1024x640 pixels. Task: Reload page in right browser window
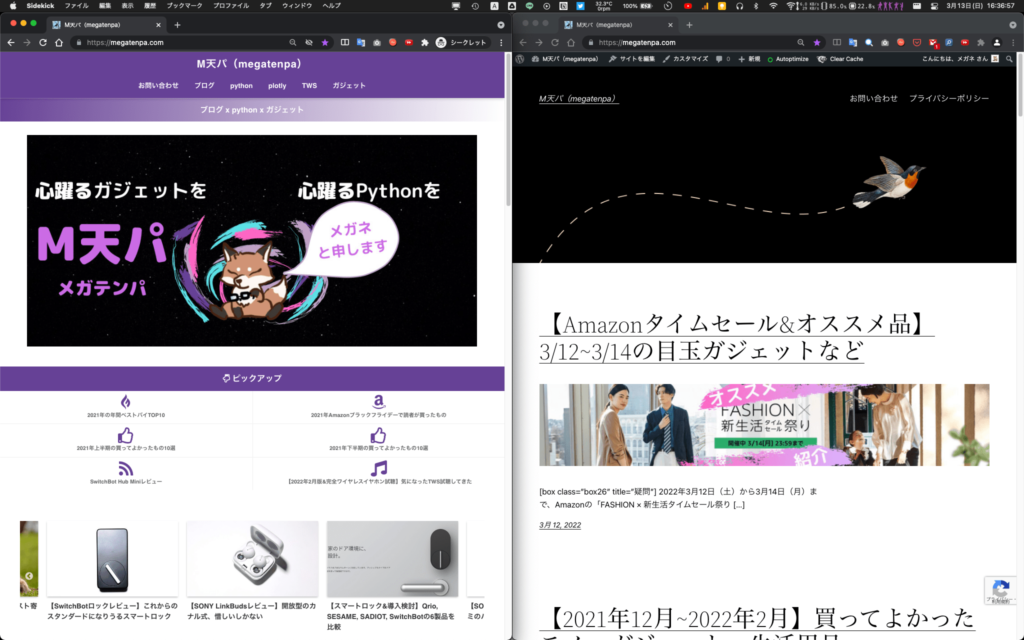555,42
